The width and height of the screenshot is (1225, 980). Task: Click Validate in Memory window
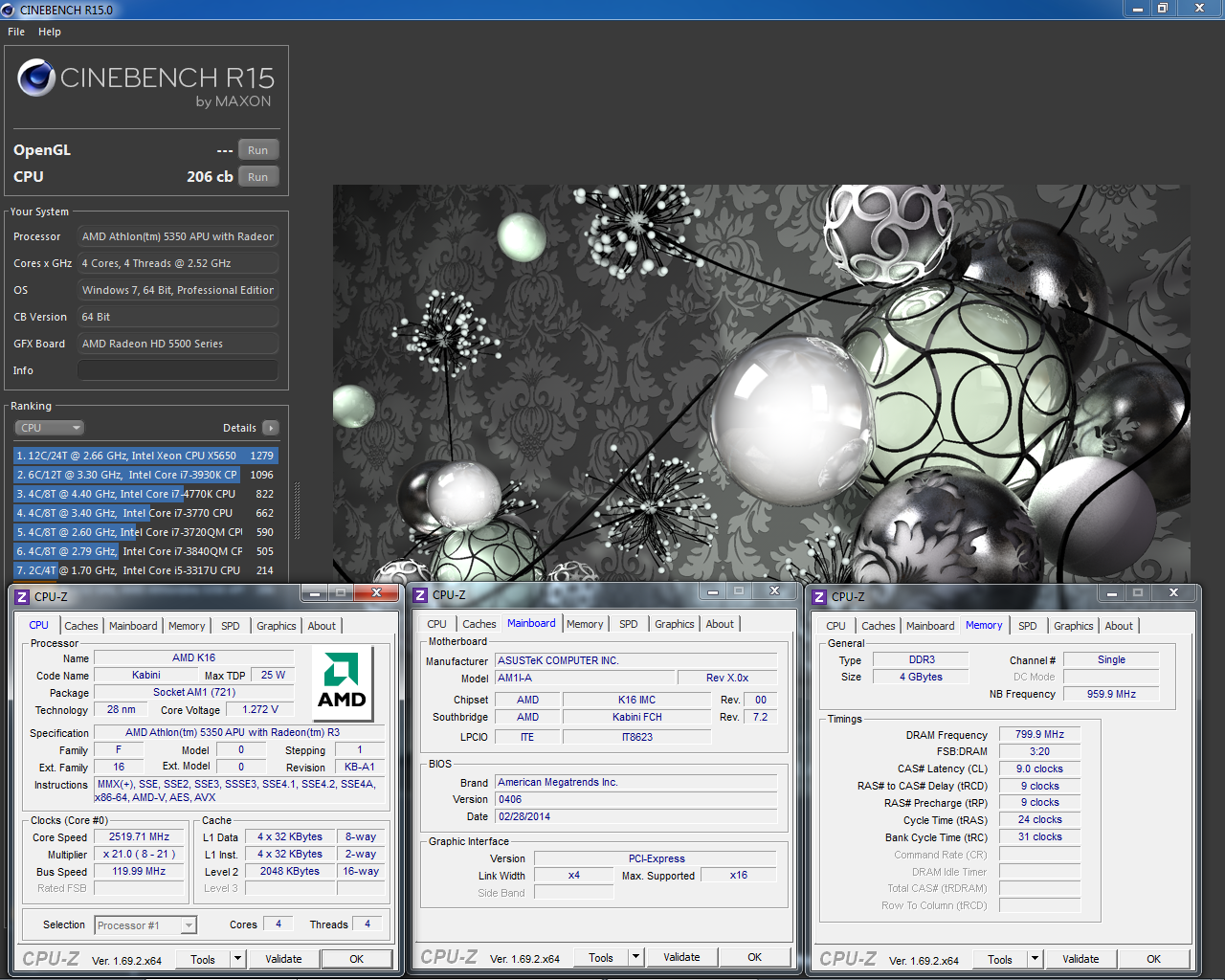[x=1080, y=959]
